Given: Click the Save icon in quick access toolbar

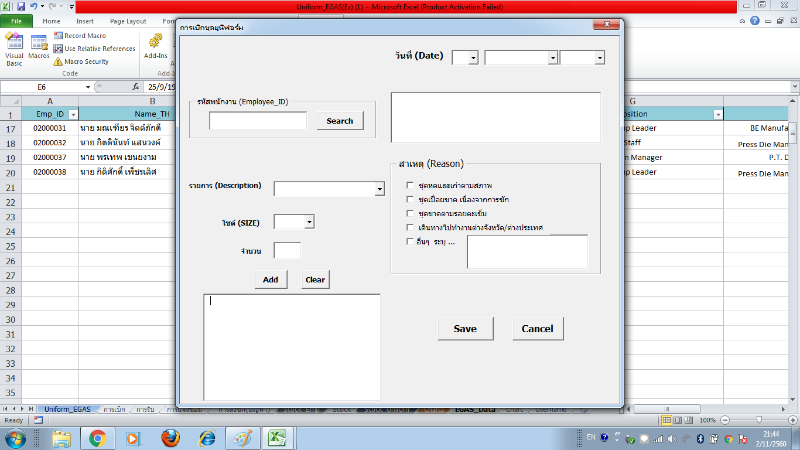Looking at the screenshot, I should coord(23,6).
